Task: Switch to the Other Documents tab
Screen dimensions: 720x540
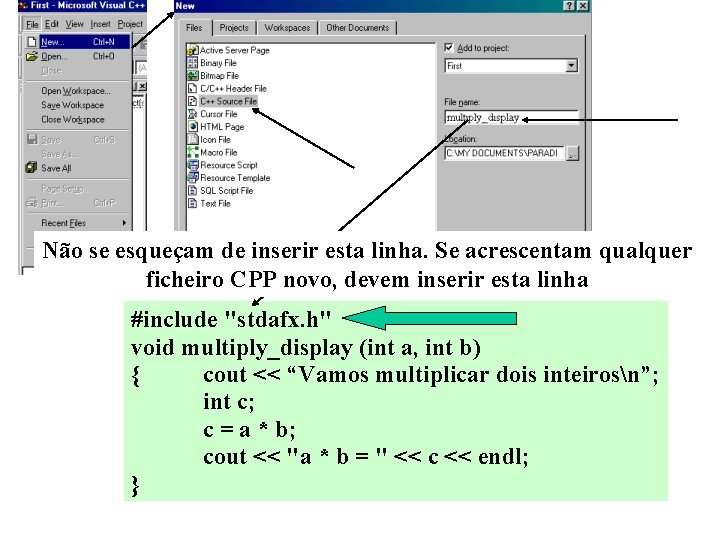Action: [358, 28]
